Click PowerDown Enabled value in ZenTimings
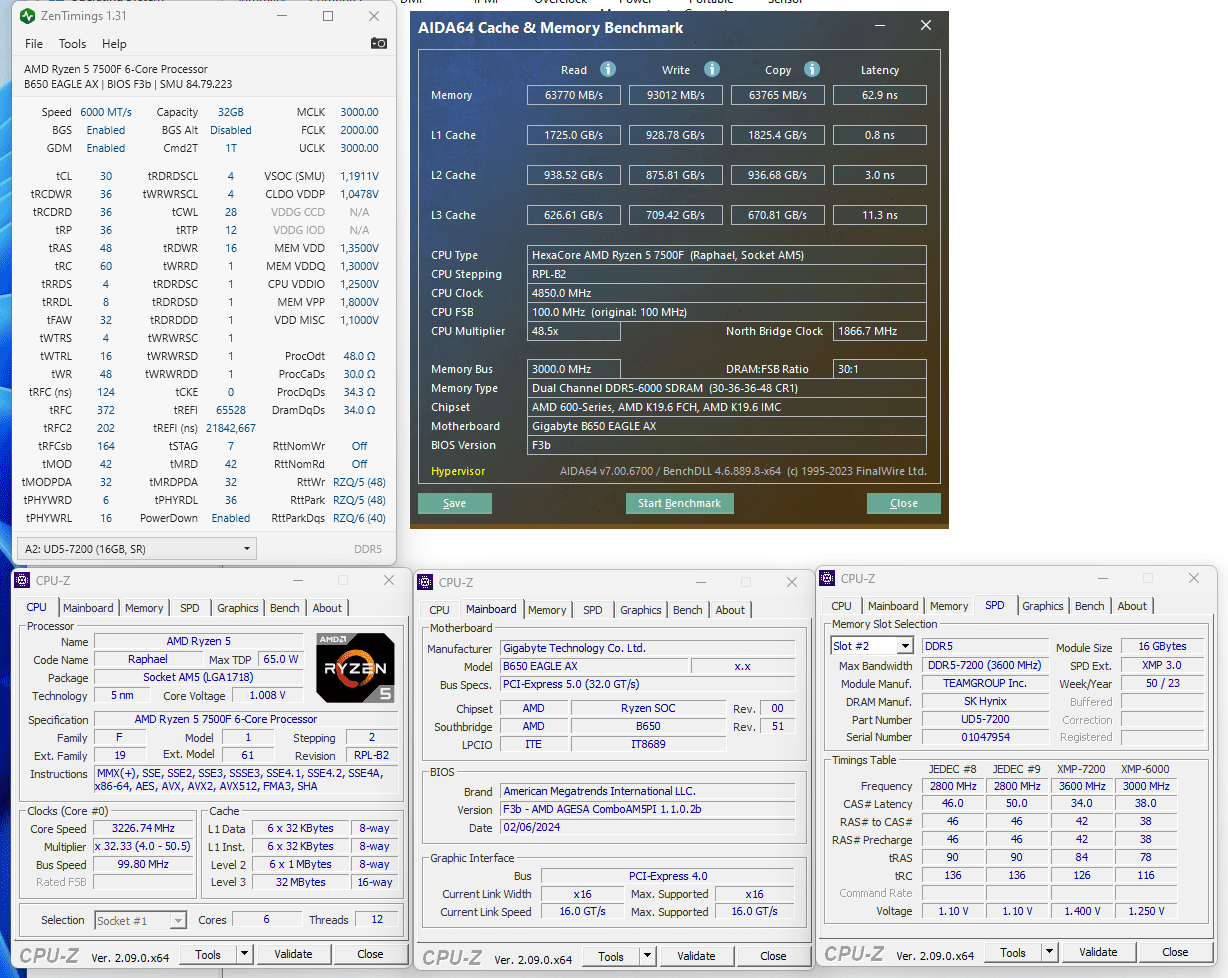 coord(231,518)
